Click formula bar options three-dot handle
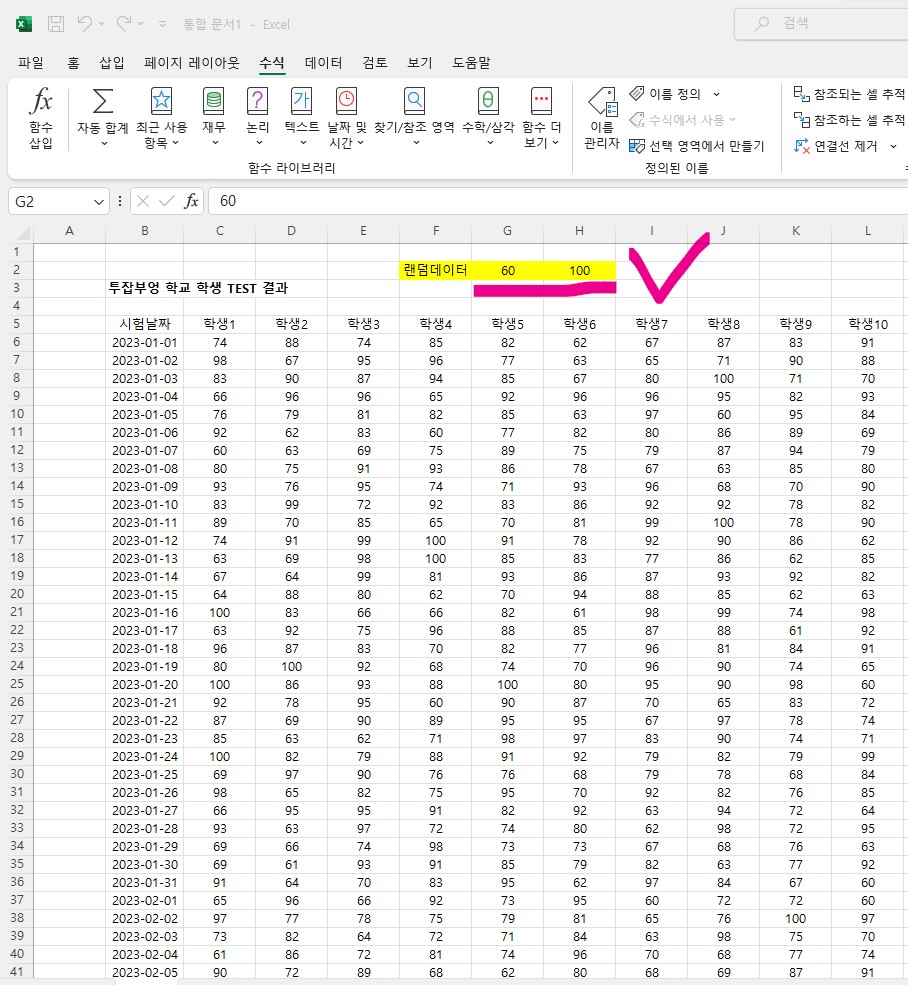Image resolution: width=908 pixels, height=985 pixels. 119,201
